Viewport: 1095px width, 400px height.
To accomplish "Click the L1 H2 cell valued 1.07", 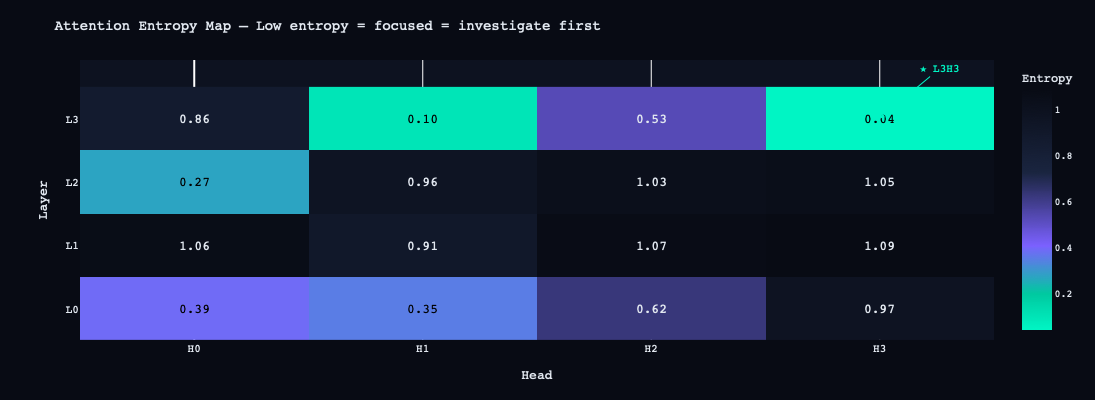I will 651,246.
